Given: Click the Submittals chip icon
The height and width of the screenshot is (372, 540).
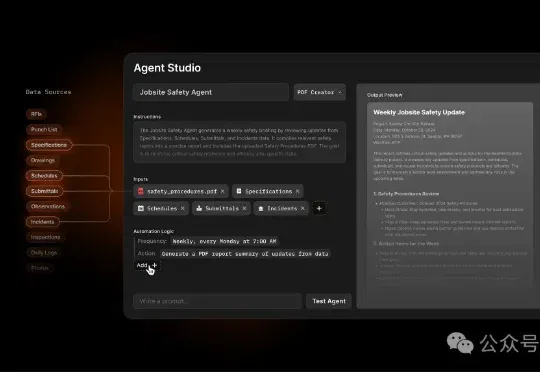Looking at the screenshot, I should coord(199,208).
